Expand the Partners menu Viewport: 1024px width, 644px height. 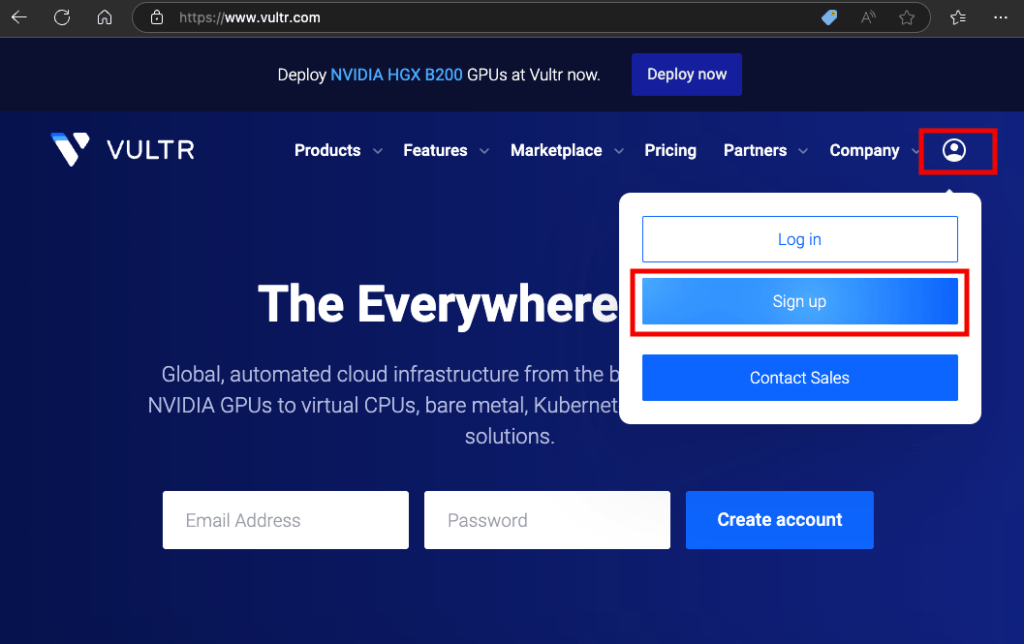click(765, 151)
